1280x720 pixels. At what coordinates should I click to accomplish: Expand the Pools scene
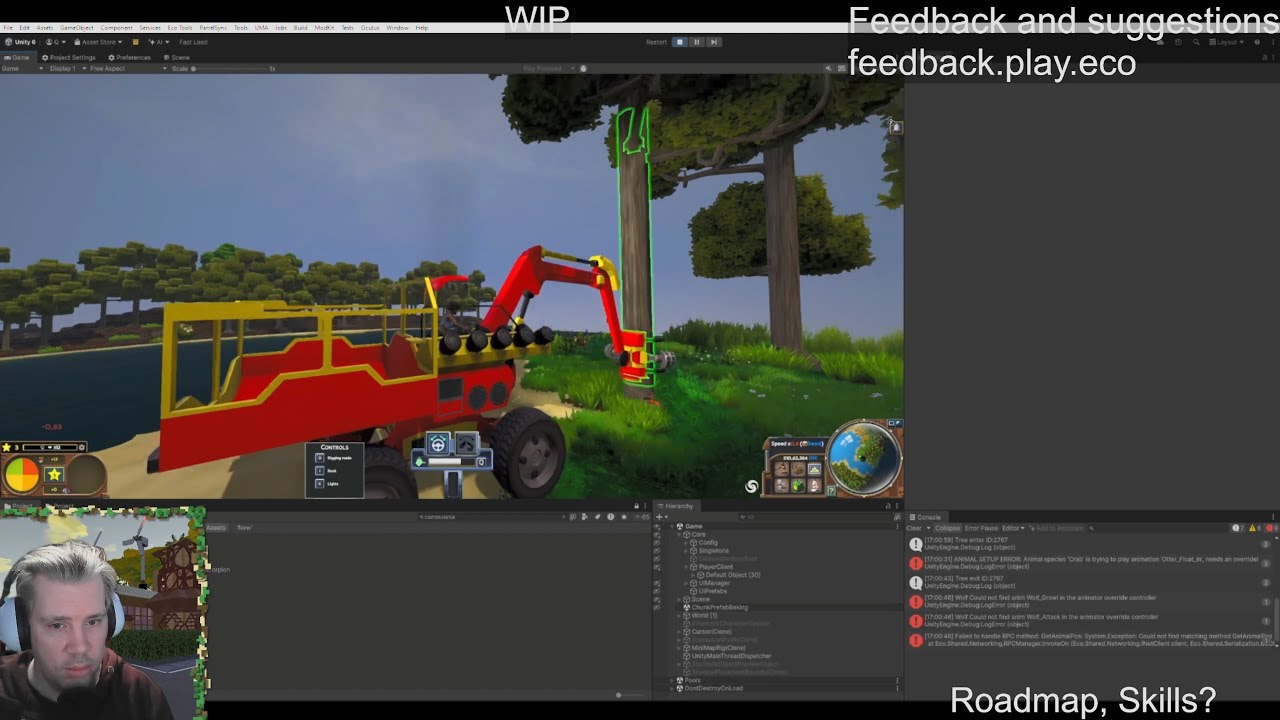[672, 680]
